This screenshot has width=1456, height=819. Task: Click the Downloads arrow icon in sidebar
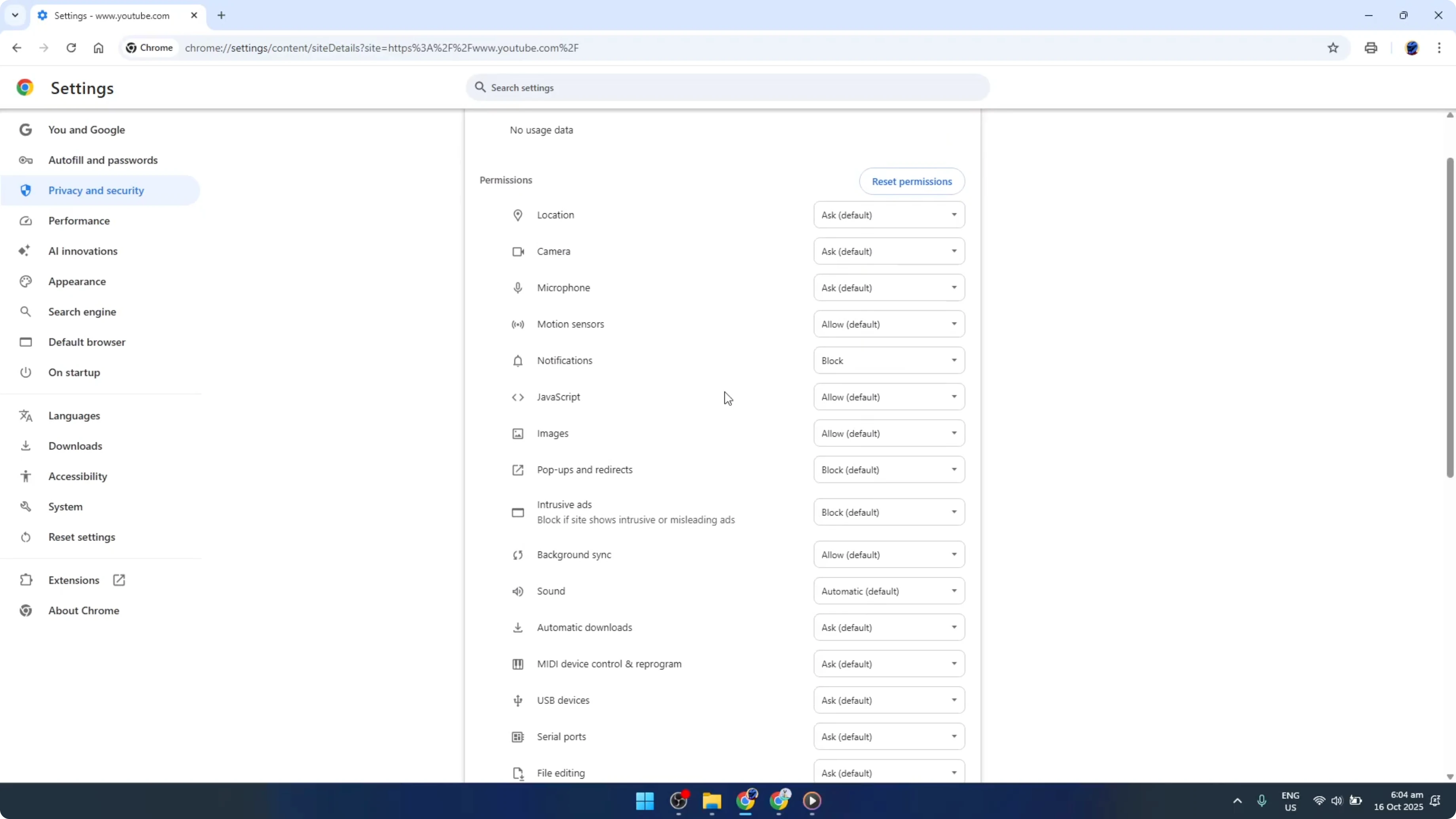25,446
